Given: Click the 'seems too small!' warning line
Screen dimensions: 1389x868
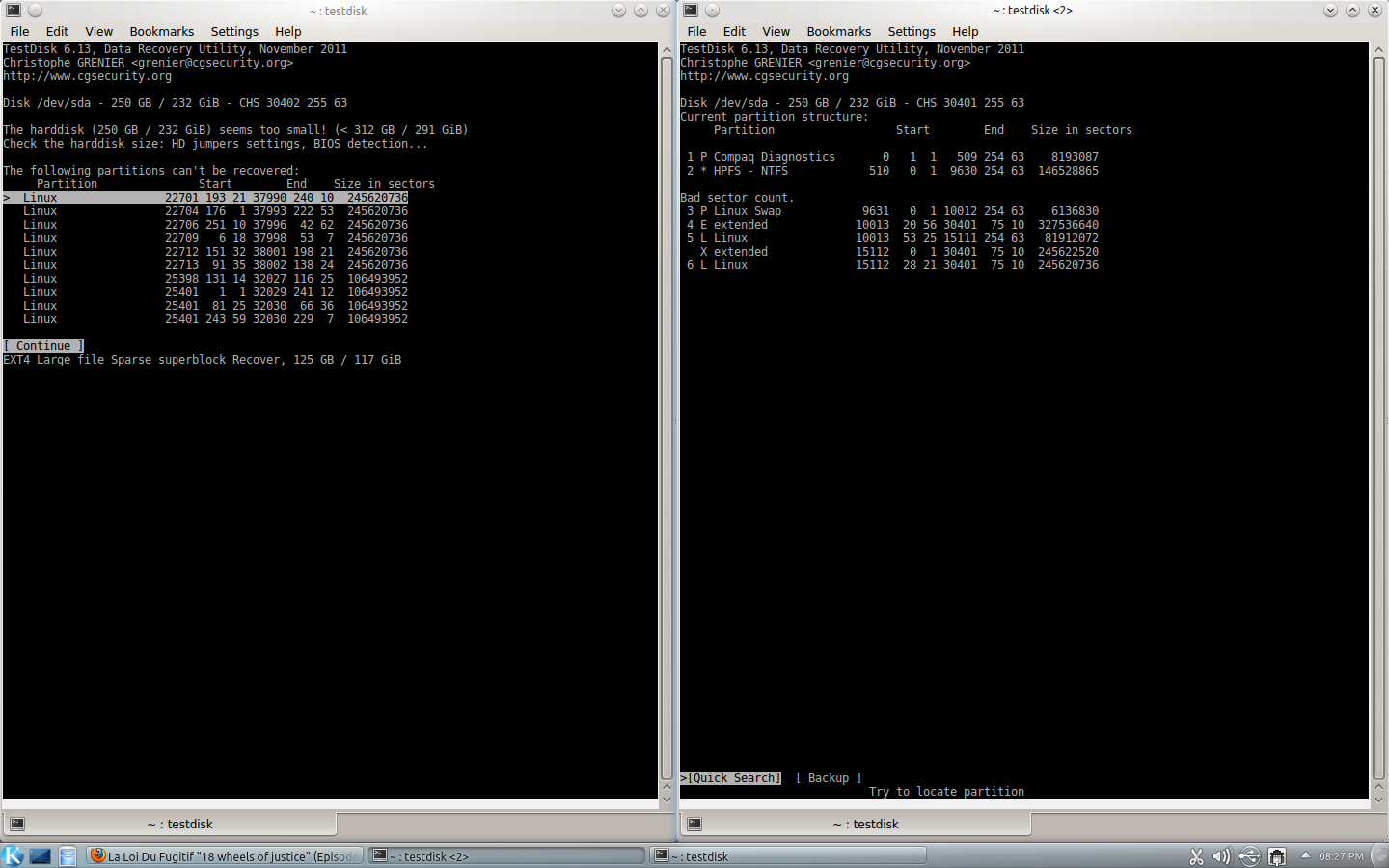Looking at the screenshot, I should pos(235,129).
